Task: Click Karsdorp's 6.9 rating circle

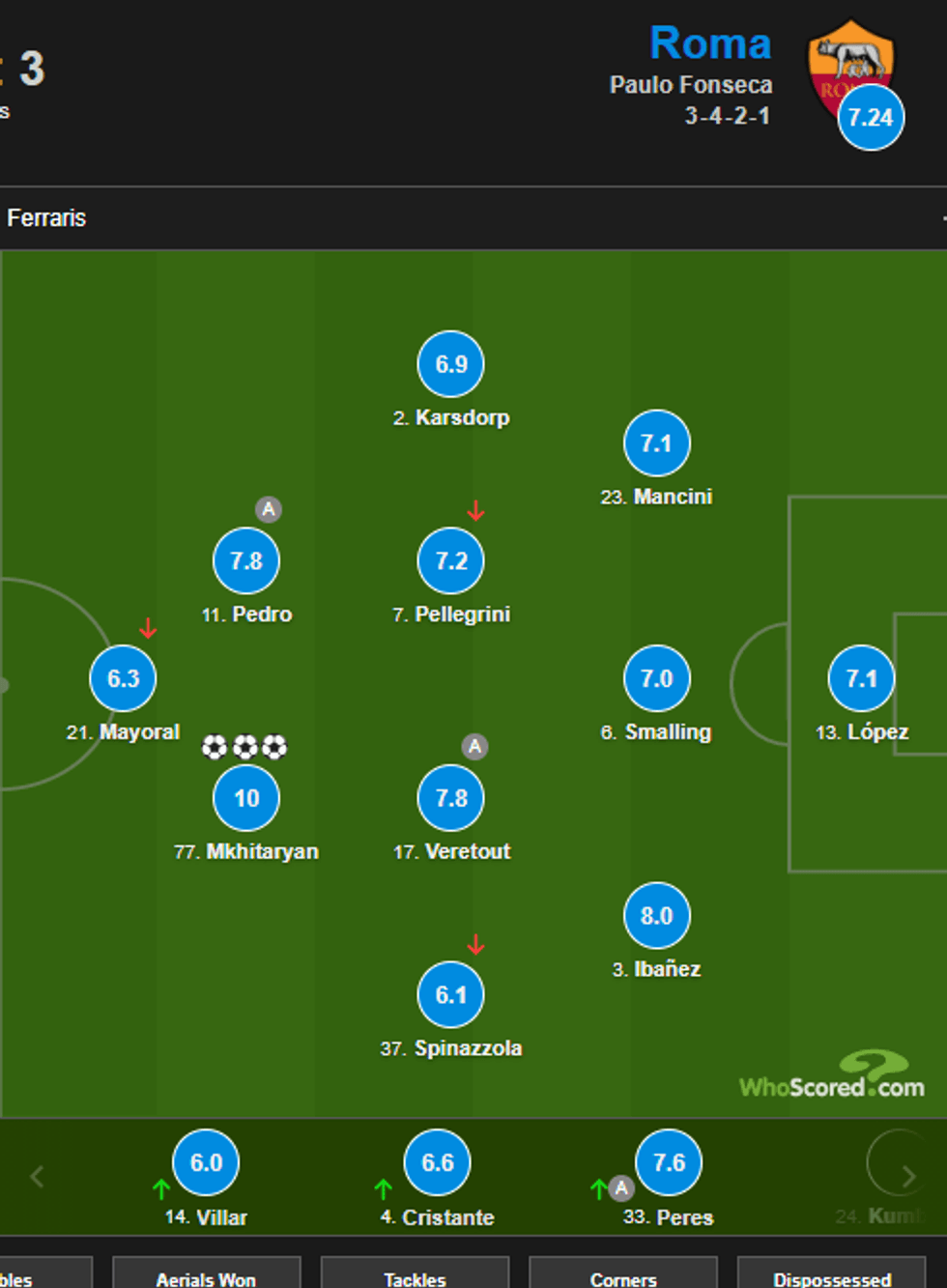Action: click(x=451, y=364)
